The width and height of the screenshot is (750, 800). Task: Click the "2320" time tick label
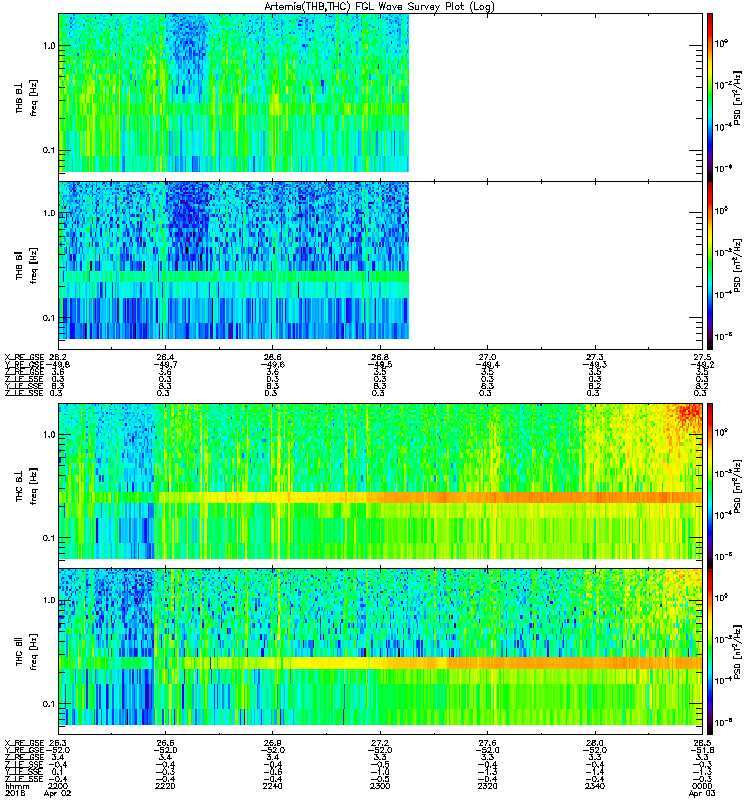pyautogui.click(x=487, y=786)
